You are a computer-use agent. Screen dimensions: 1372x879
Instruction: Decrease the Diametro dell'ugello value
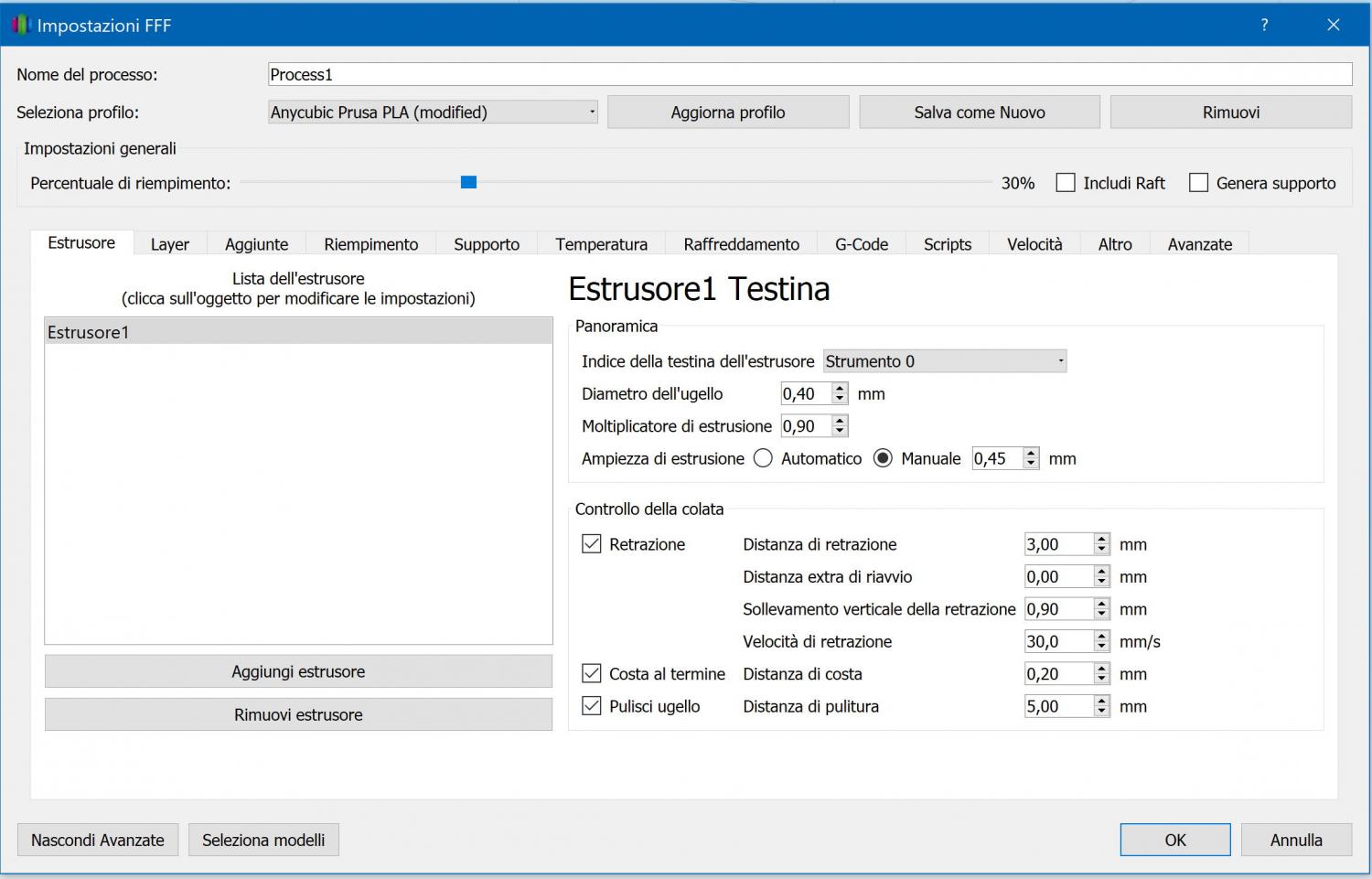pos(840,400)
